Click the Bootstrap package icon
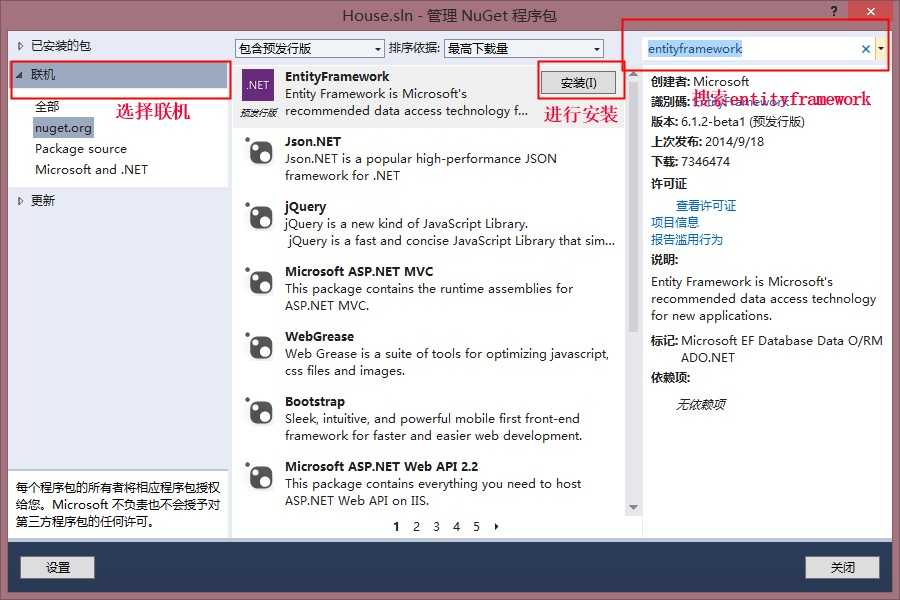The width and height of the screenshot is (900, 600). coord(259,411)
